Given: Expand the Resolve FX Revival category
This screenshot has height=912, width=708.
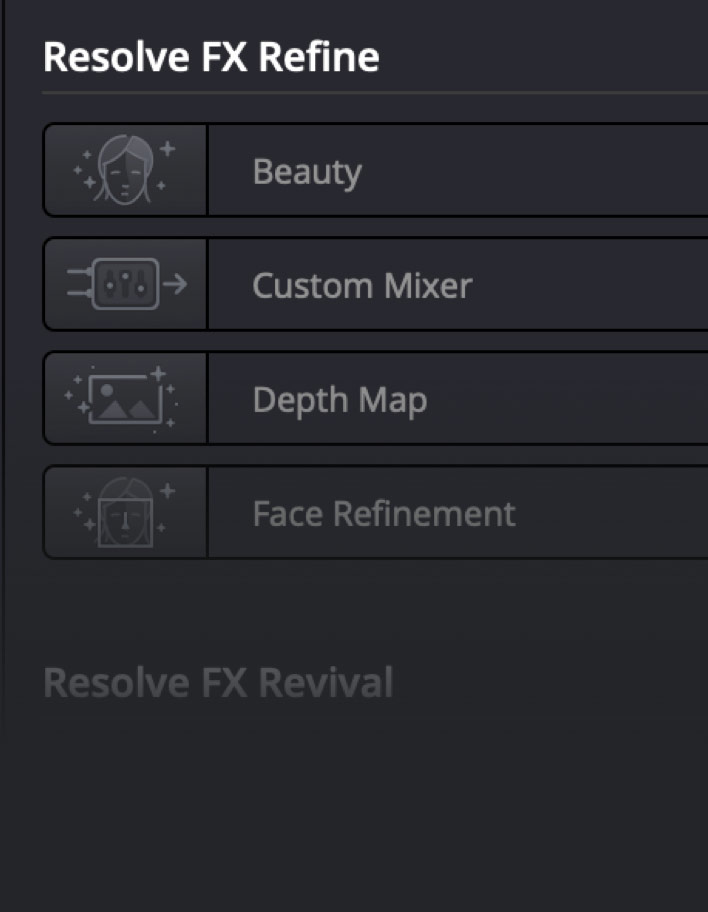Looking at the screenshot, I should point(220,682).
